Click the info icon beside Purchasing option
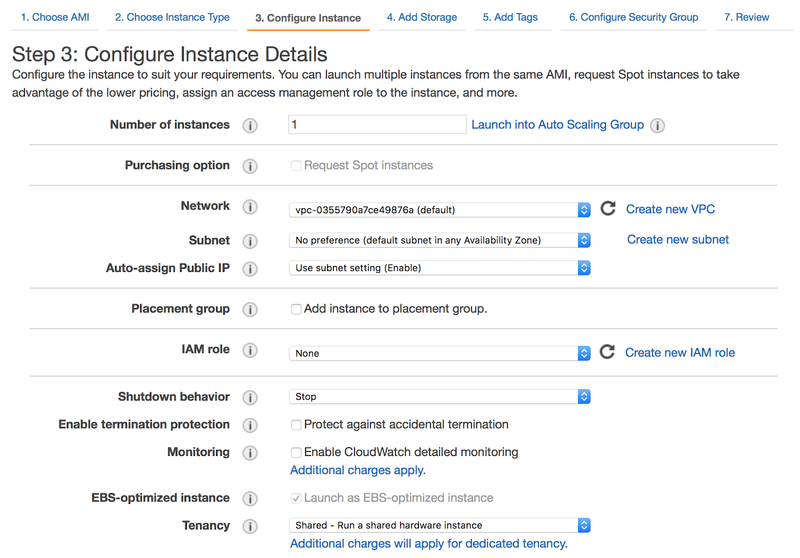Image resolution: width=800 pixels, height=558 pixels. tap(250, 166)
